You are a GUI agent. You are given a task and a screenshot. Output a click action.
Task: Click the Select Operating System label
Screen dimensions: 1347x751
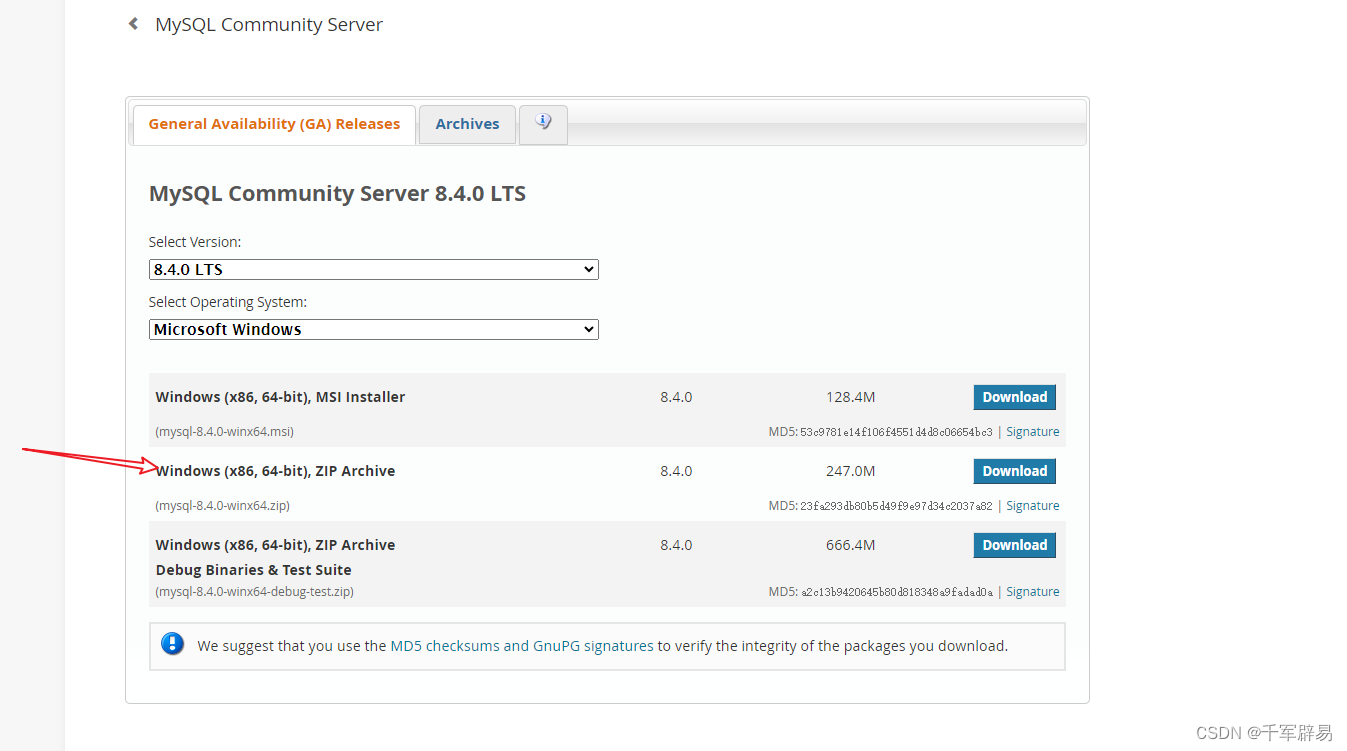(228, 302)
